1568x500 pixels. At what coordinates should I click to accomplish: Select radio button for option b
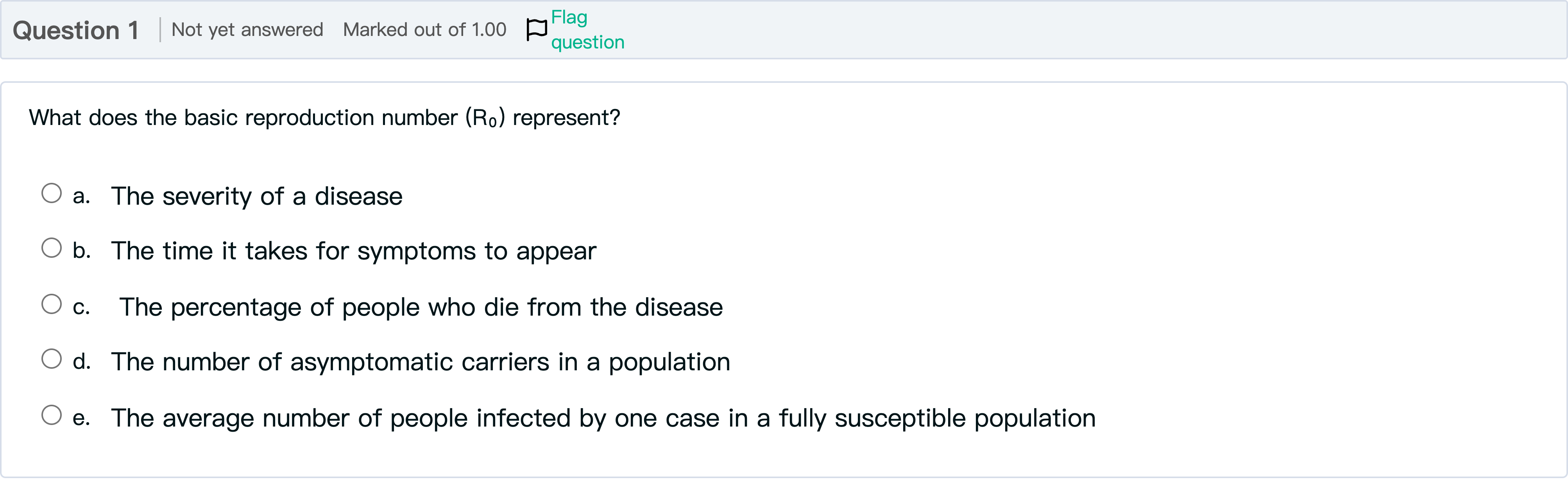click(x=52, y=248)
